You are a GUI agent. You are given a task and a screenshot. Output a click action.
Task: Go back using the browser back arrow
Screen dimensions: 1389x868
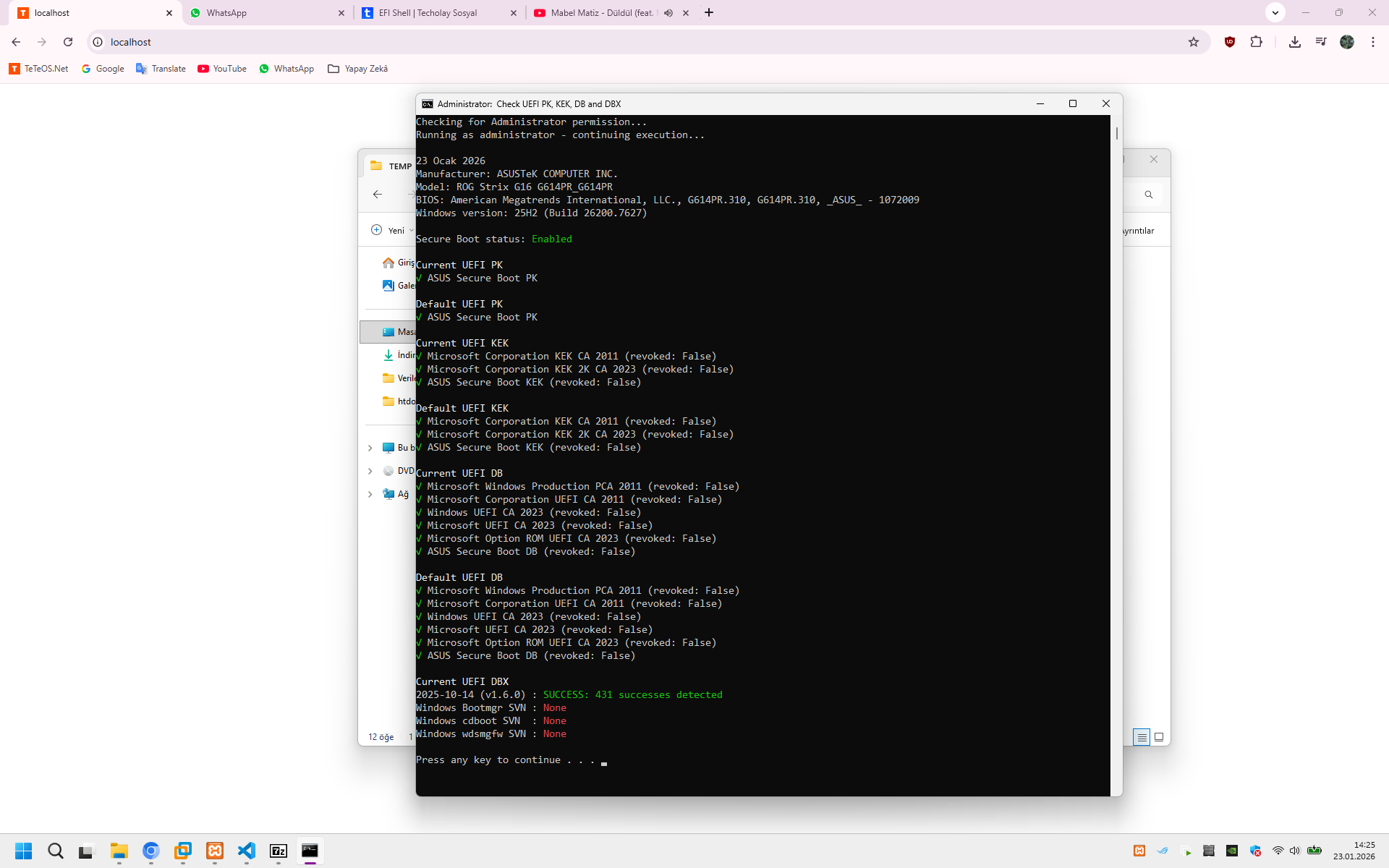click(x=16, y=42)
